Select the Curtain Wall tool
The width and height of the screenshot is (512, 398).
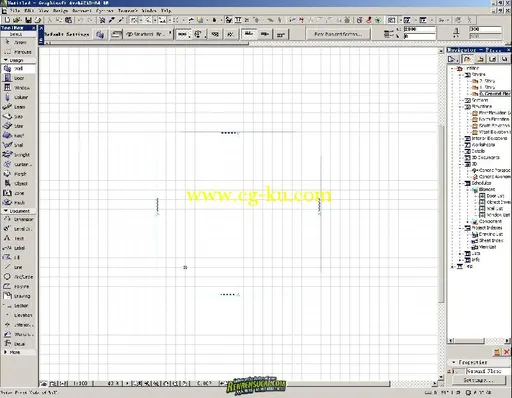point(19,164)
